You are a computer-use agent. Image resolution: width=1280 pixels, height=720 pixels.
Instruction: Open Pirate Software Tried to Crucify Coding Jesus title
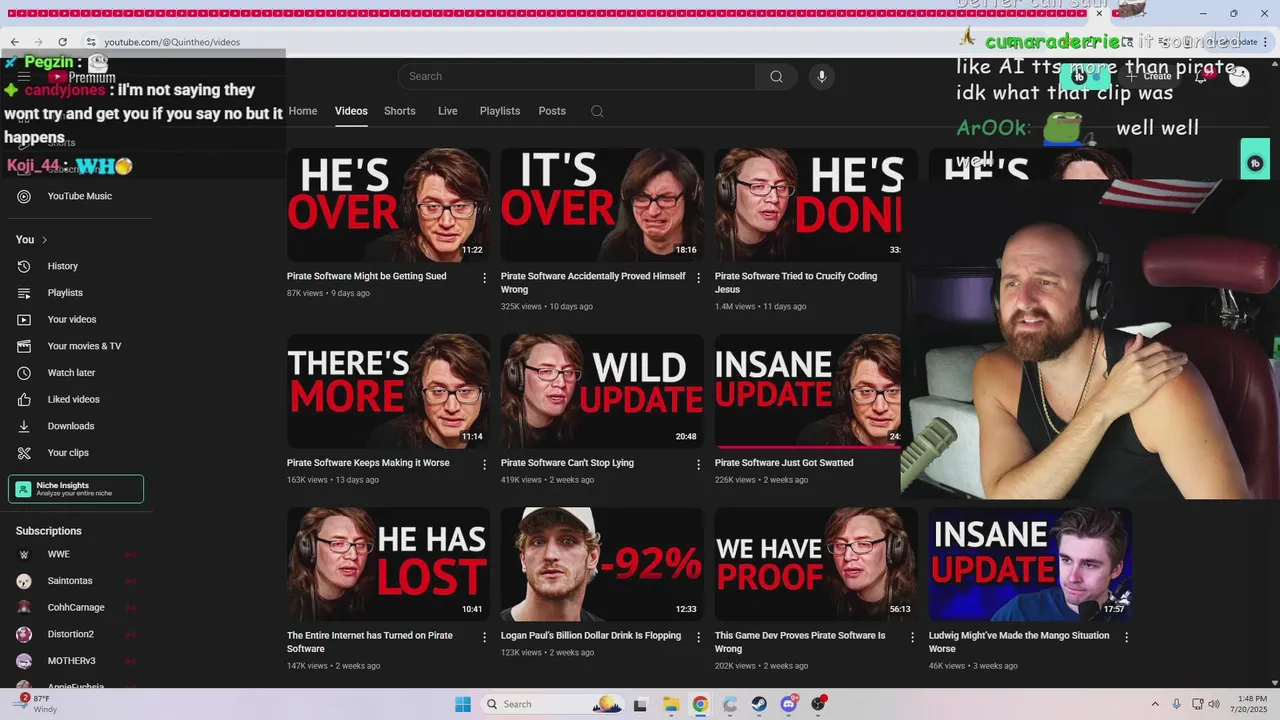(796, 283)
